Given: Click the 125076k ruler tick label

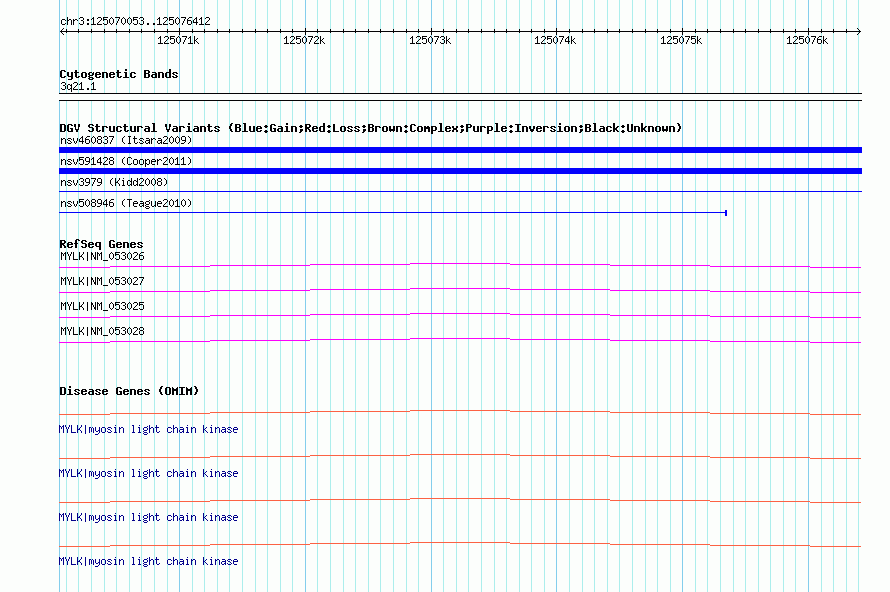Looking at the screenshot, I should point(806,41).
